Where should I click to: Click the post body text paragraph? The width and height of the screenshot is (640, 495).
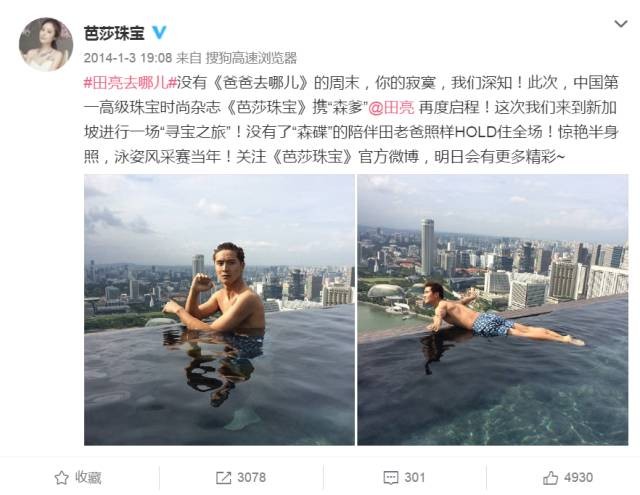coord(351,120)
